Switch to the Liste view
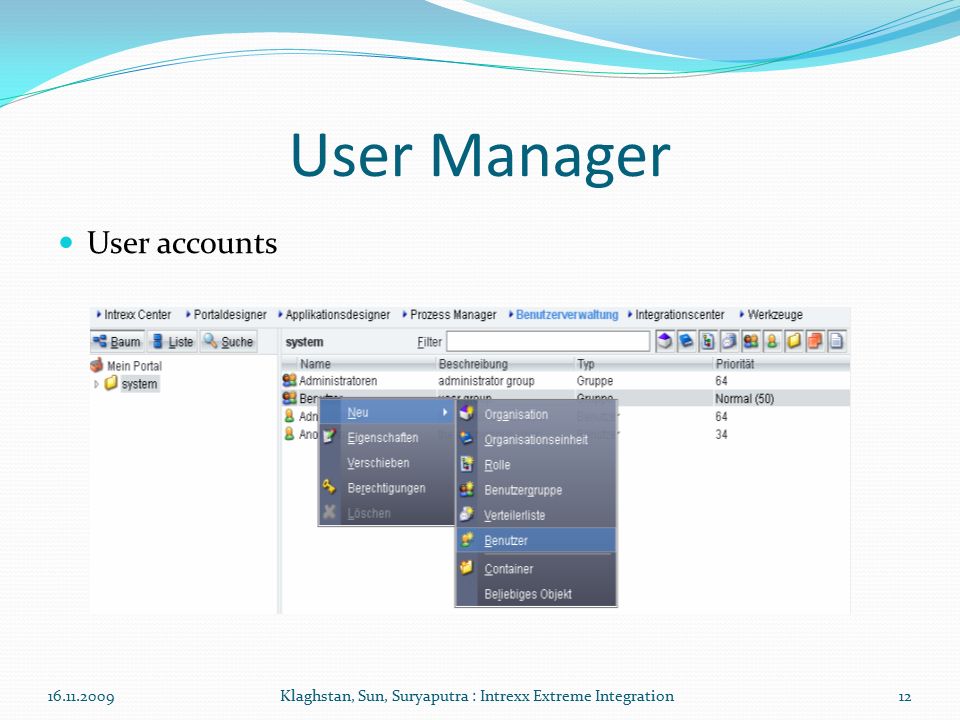 coord(173,341)
